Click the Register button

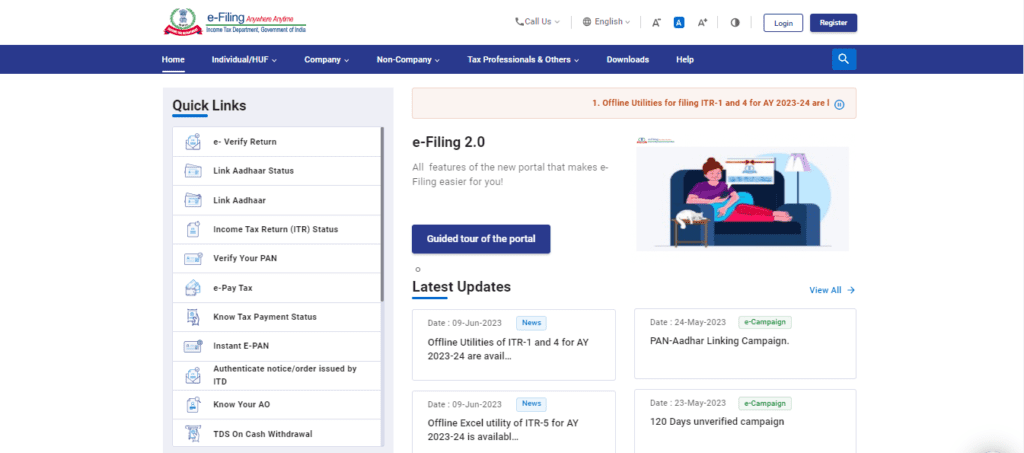pyautogui.click(x=833, y=23)
